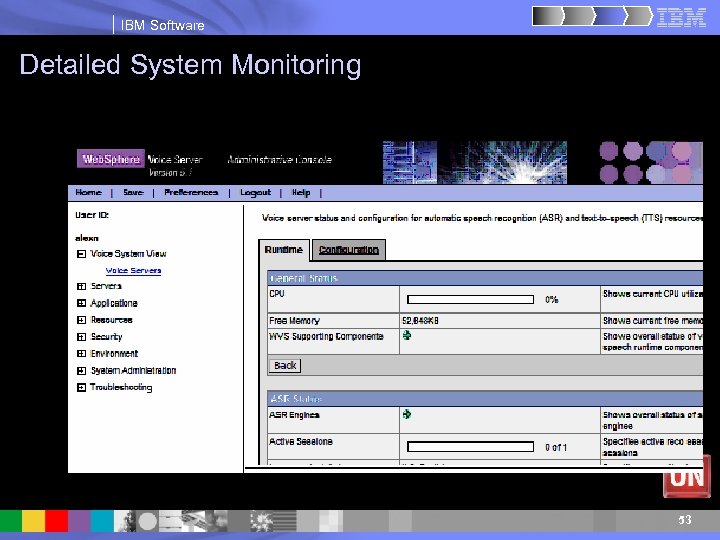Select the Security tree label
The width and height of the screenshot is (720, 540).
(x=107, y=337)
